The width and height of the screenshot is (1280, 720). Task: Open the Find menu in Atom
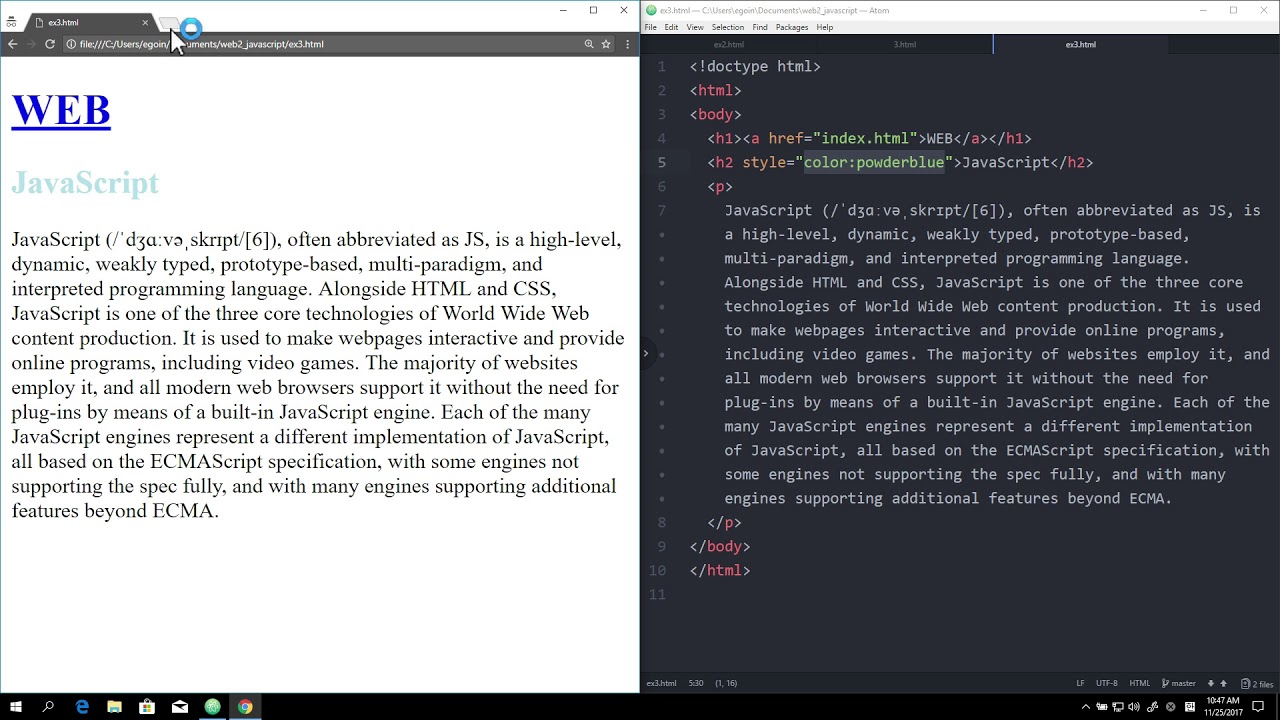click(x=760, y=27)
